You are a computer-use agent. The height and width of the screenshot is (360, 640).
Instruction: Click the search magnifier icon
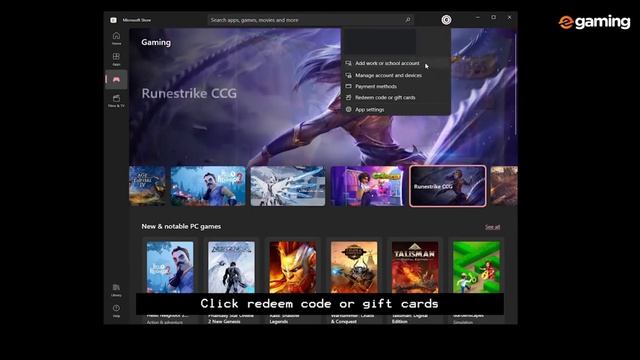(407, 20)
